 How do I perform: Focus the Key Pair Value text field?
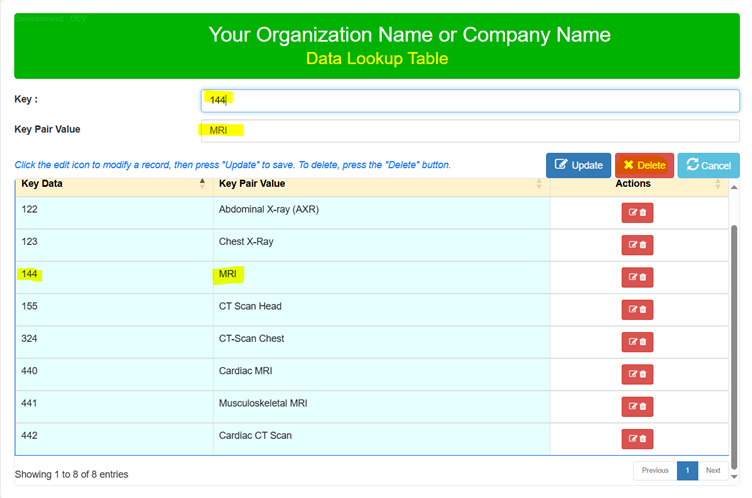click(x=470, y=130)
